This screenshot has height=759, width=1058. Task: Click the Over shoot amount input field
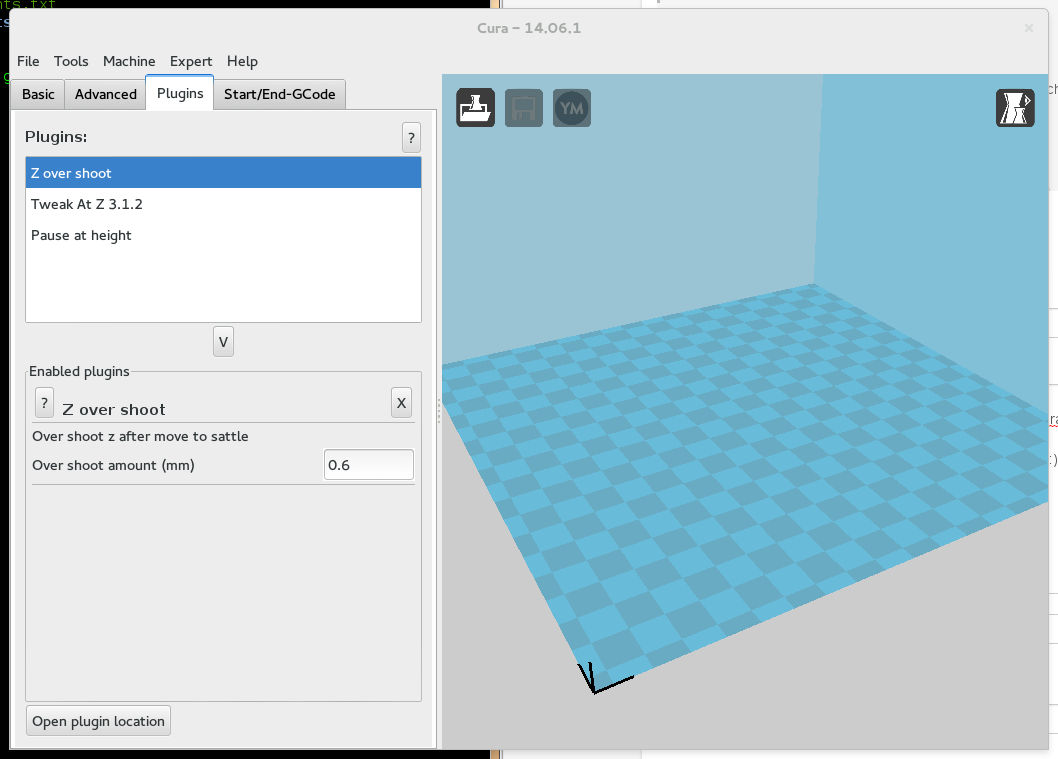pyautogui.click(x=368, y=465)
